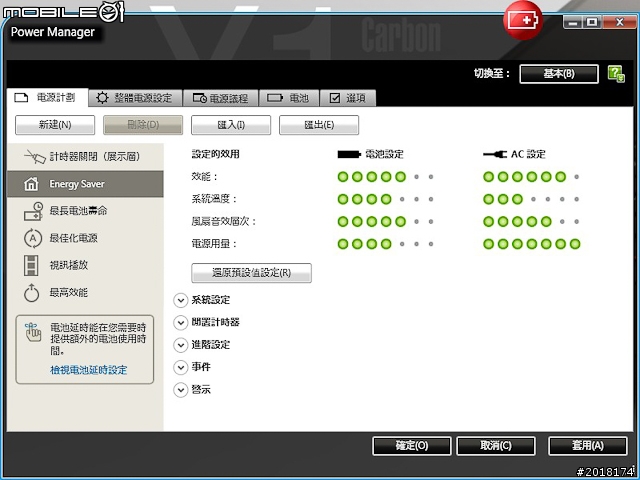Click the red battery gauge icon

point(523,20)
